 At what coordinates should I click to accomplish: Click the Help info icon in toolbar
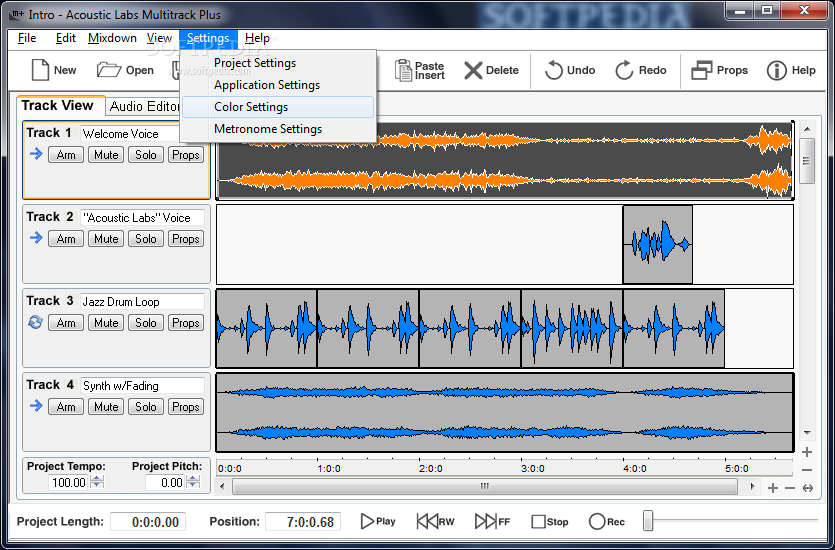[x=776, y=70]
